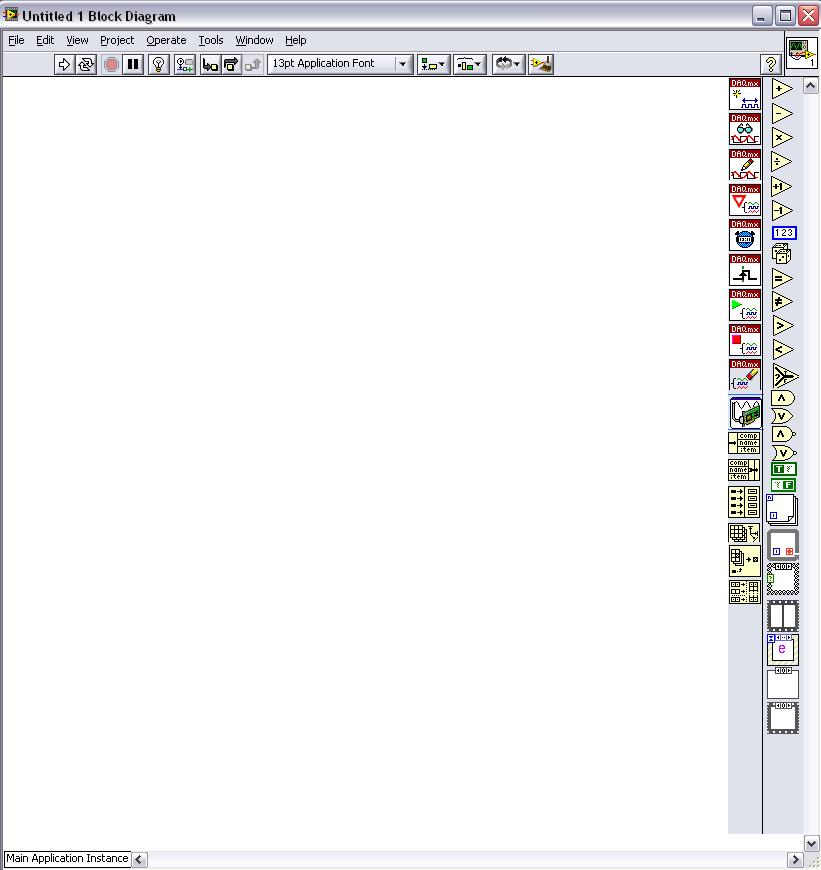The height and width of the screenshot is (870, 821).
Task: Select the Not Equal comparison function
Action: pos(783,302)
